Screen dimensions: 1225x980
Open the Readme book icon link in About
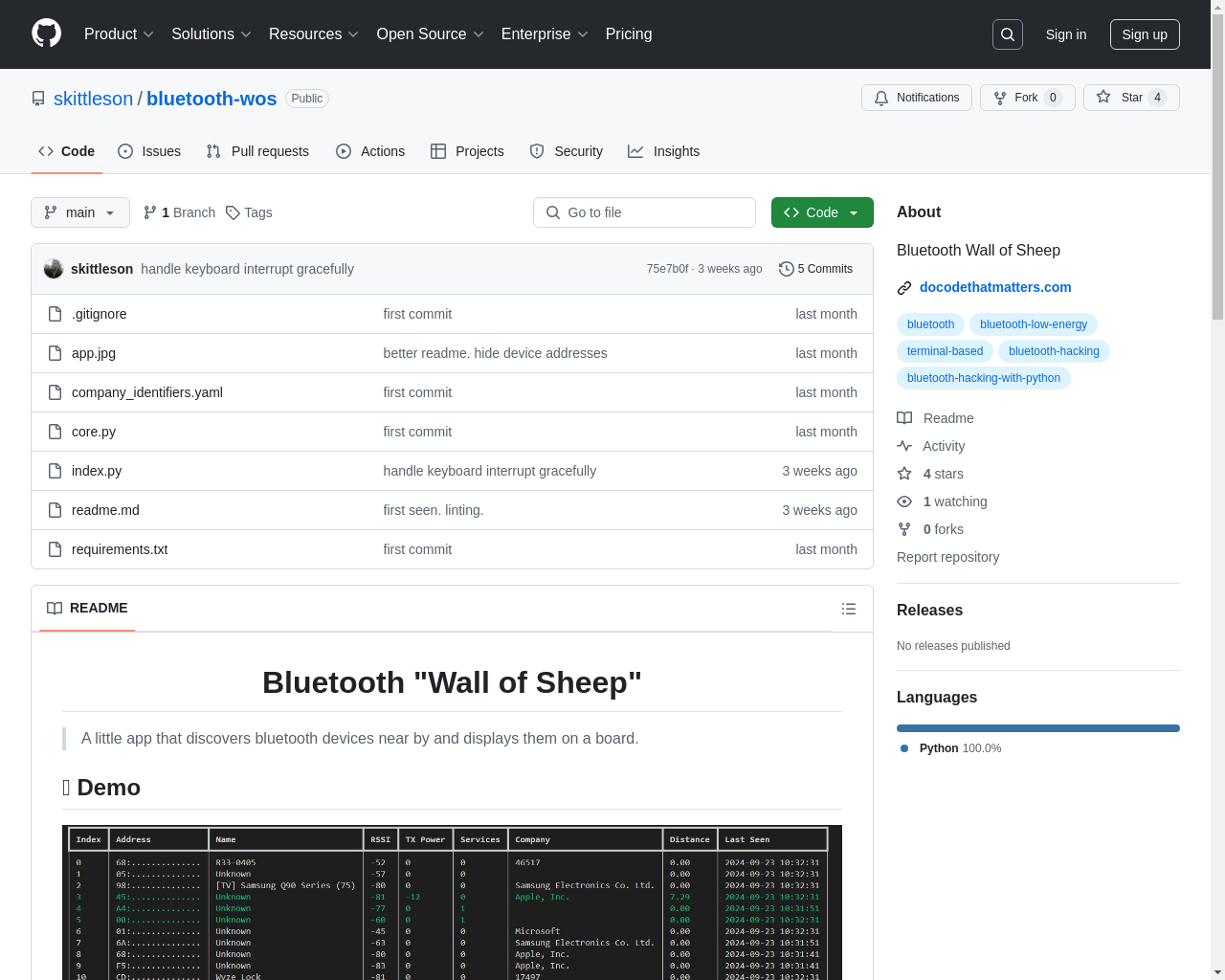pos(935,418)
